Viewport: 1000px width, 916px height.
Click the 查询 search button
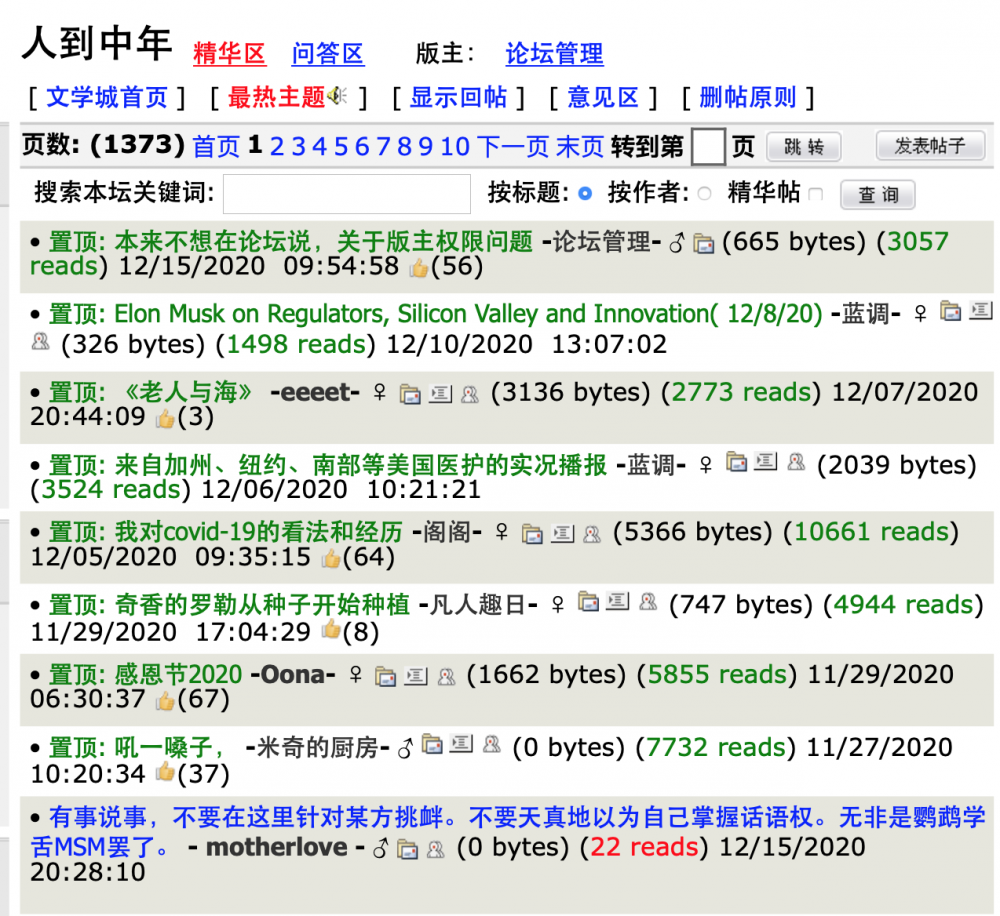(877, 194)
